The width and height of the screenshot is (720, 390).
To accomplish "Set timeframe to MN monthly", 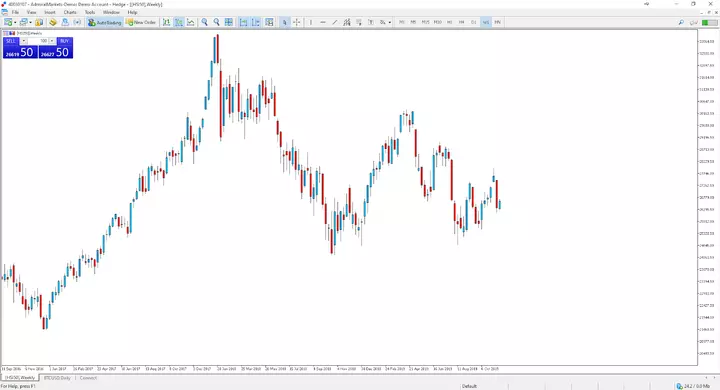I will coord(497,22).
